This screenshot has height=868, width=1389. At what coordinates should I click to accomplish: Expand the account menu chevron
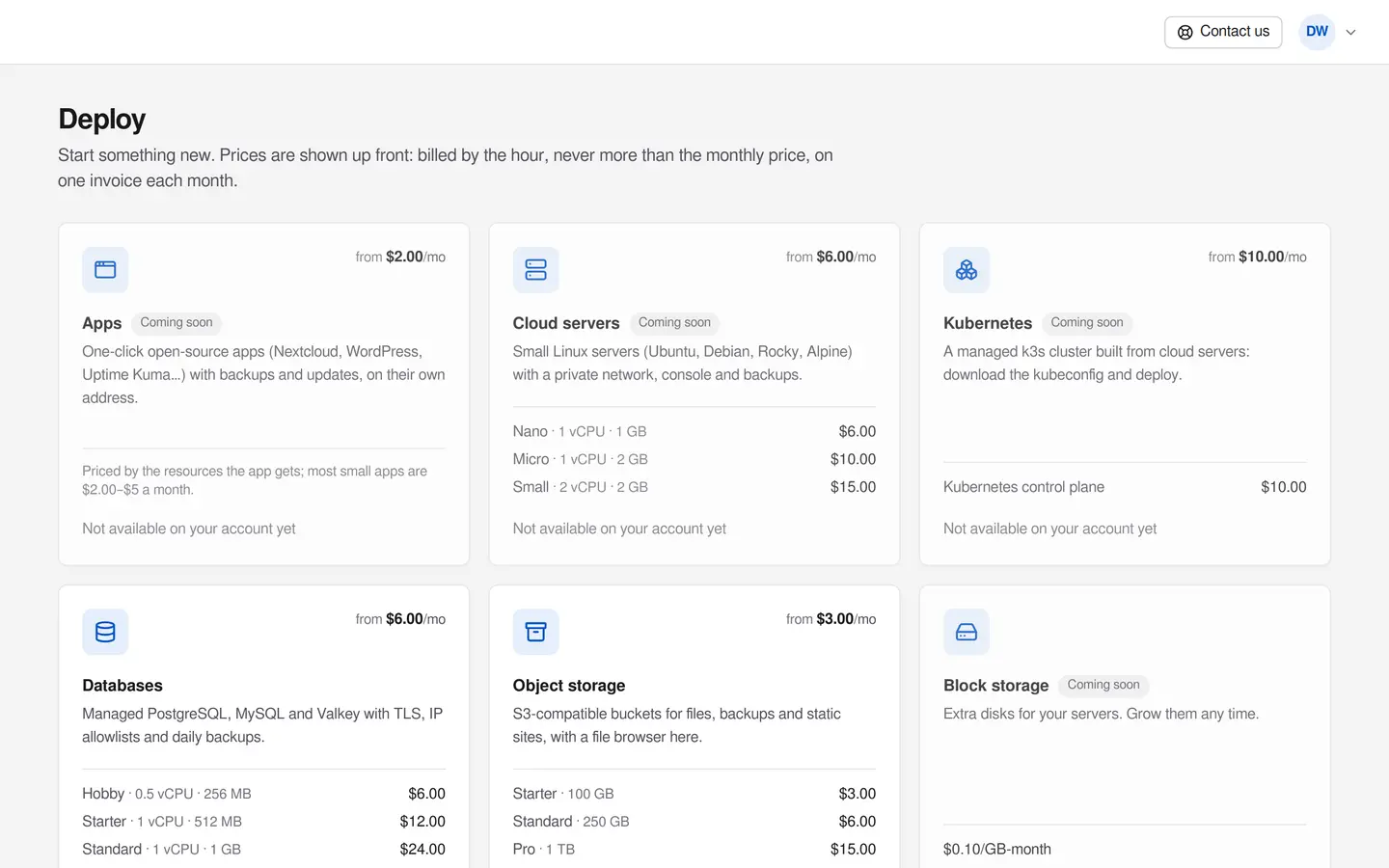click(x=1351, y=32)
